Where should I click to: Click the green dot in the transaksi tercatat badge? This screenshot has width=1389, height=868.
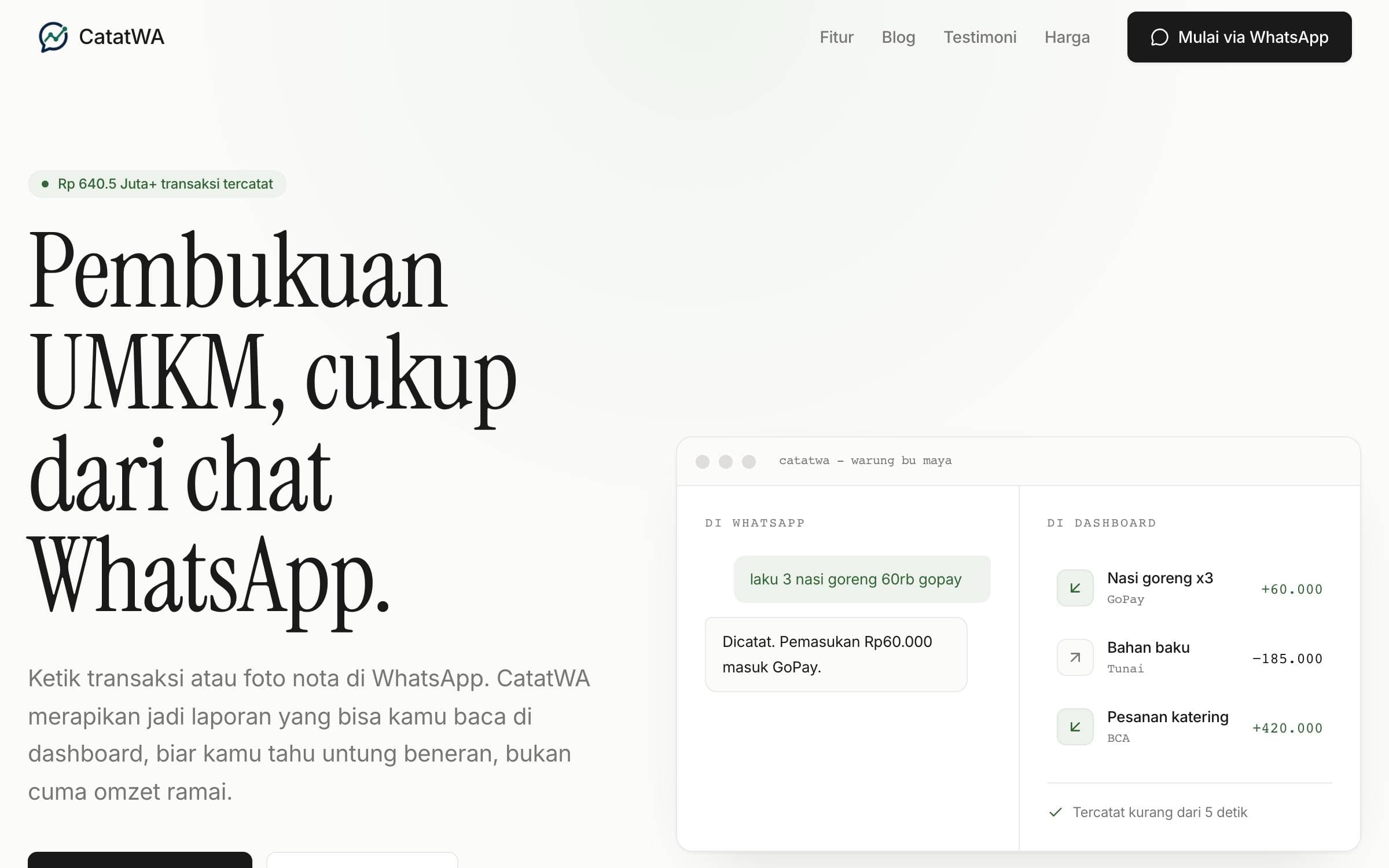pos(45,184)
